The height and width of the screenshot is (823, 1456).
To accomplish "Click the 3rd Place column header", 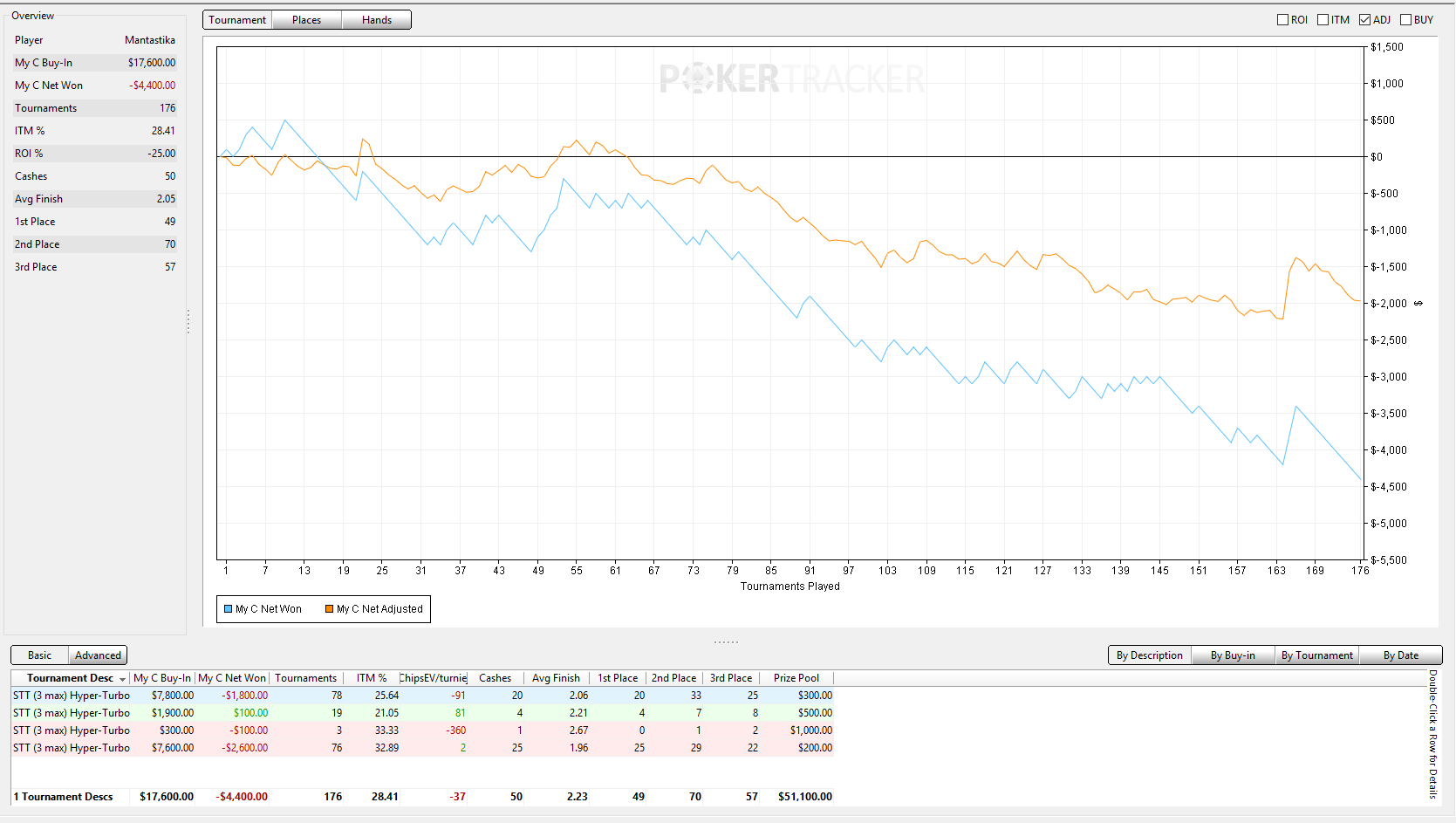I will [x=731, y=678].
